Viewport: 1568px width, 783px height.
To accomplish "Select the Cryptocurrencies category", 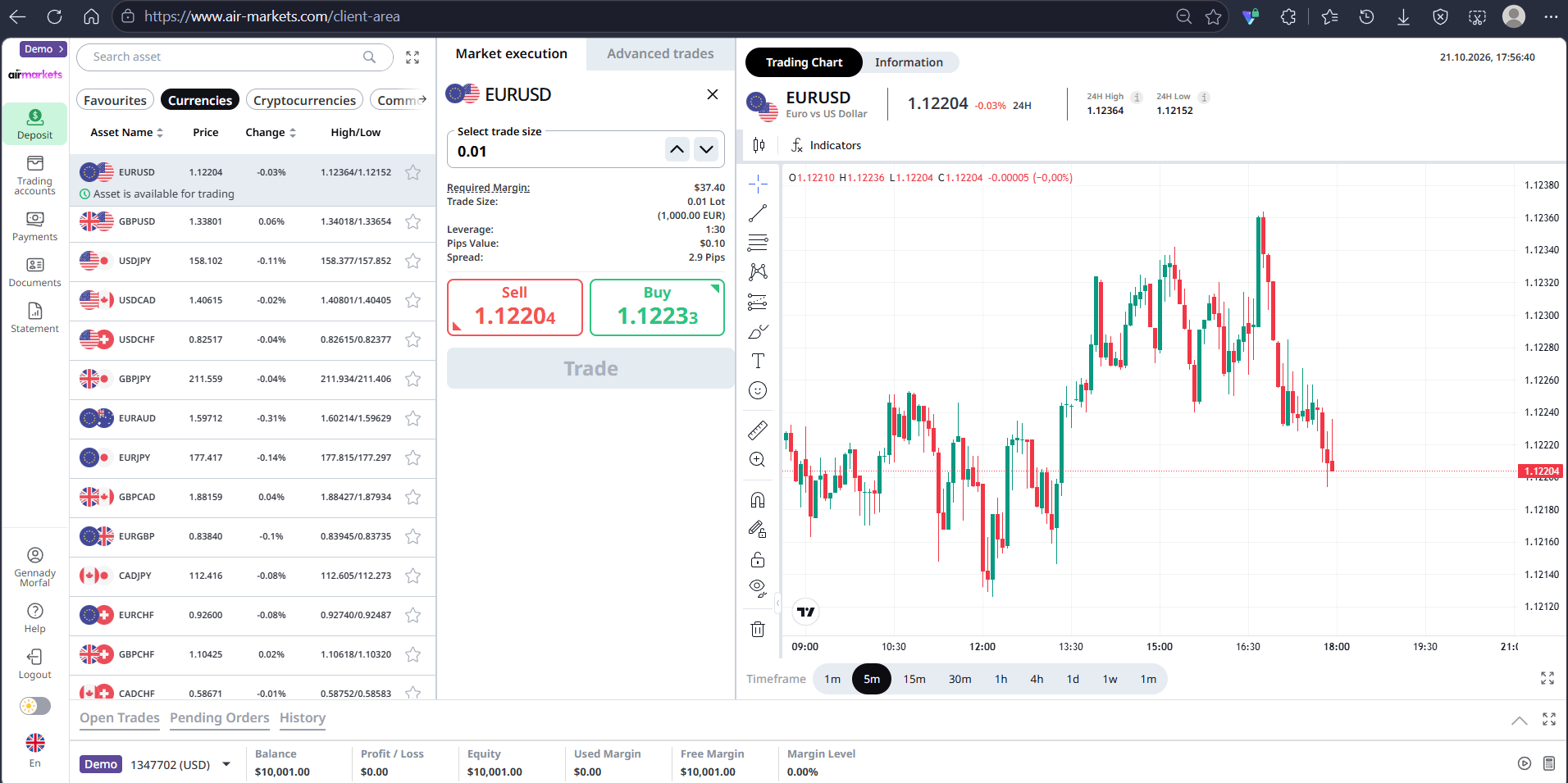I will (x=304, y=100).
